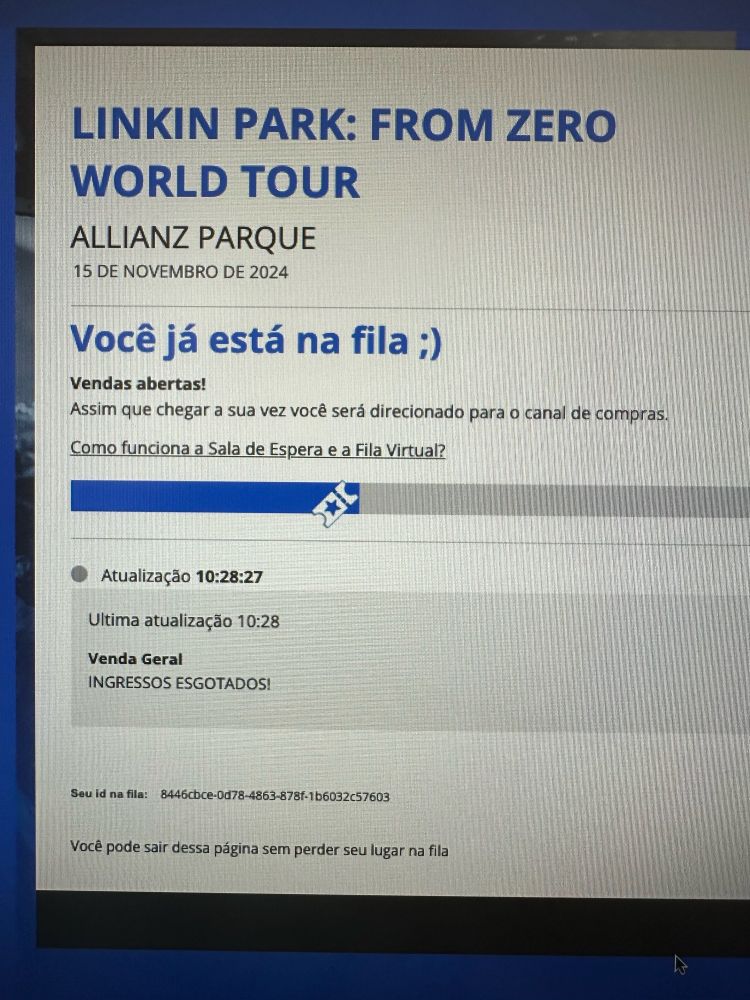Click the INGRESSOS ESGOTADOS! message

(179, 683)
